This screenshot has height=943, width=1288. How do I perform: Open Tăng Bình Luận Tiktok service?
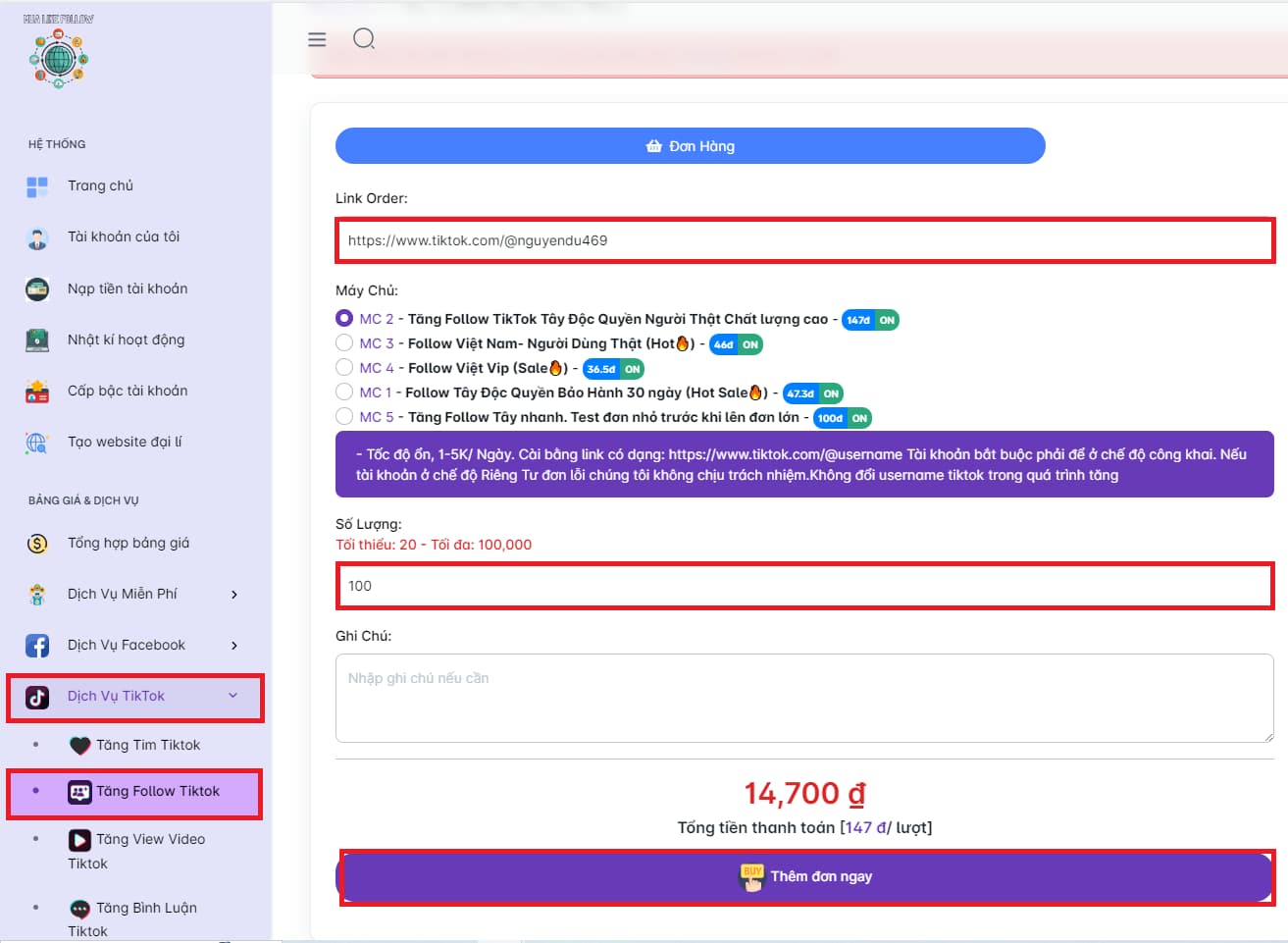[x=132, y=918]
